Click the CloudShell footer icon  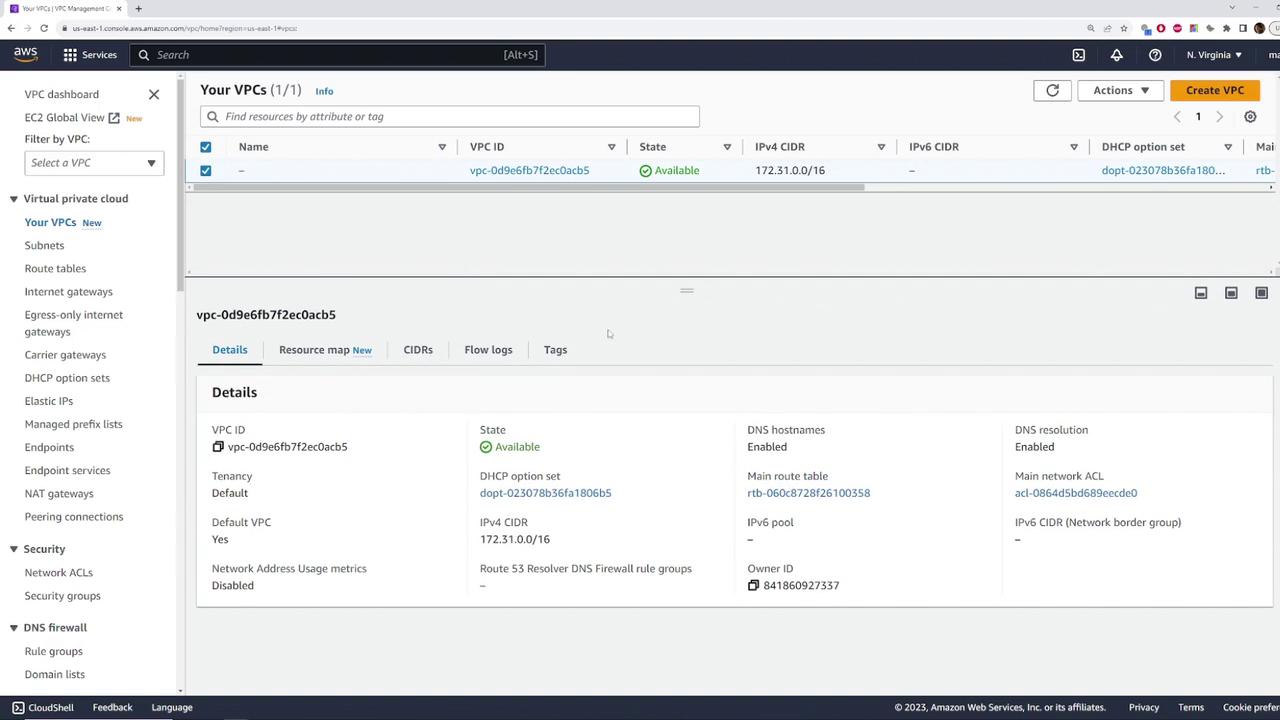pos(18,707)
